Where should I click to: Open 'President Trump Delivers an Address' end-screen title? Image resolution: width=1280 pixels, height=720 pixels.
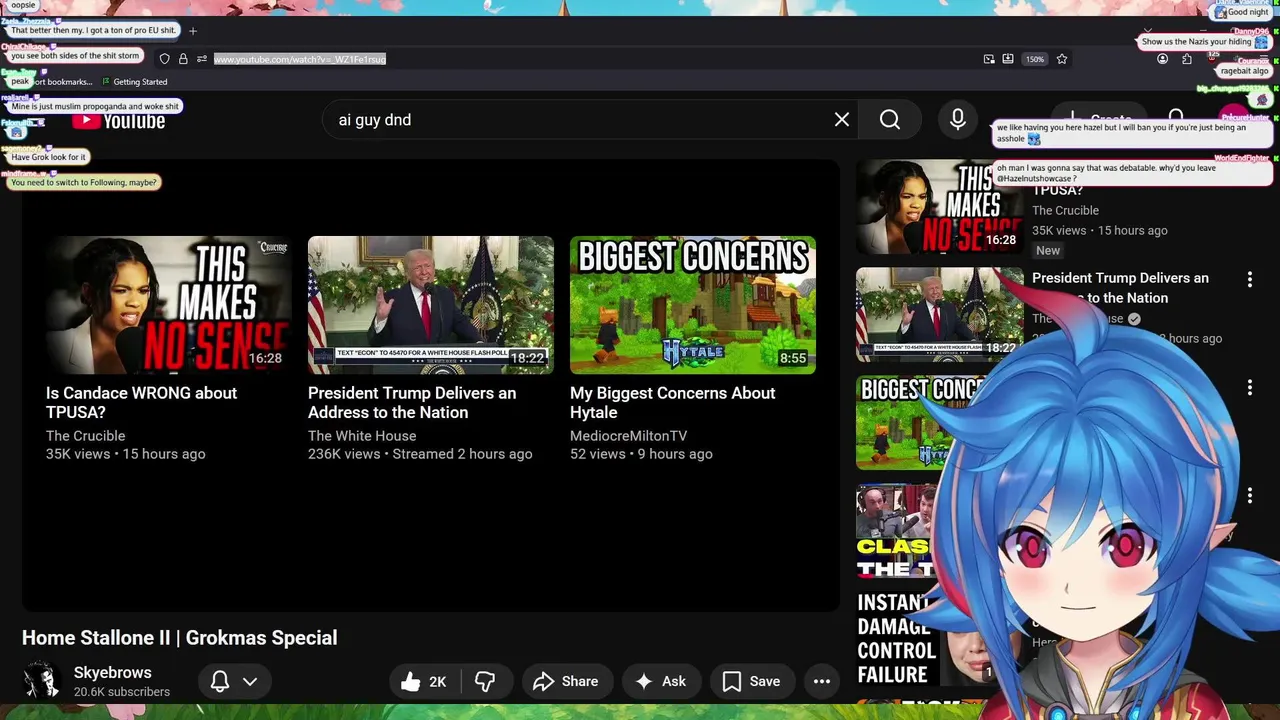pyautogui.click(x=412, y=402)
